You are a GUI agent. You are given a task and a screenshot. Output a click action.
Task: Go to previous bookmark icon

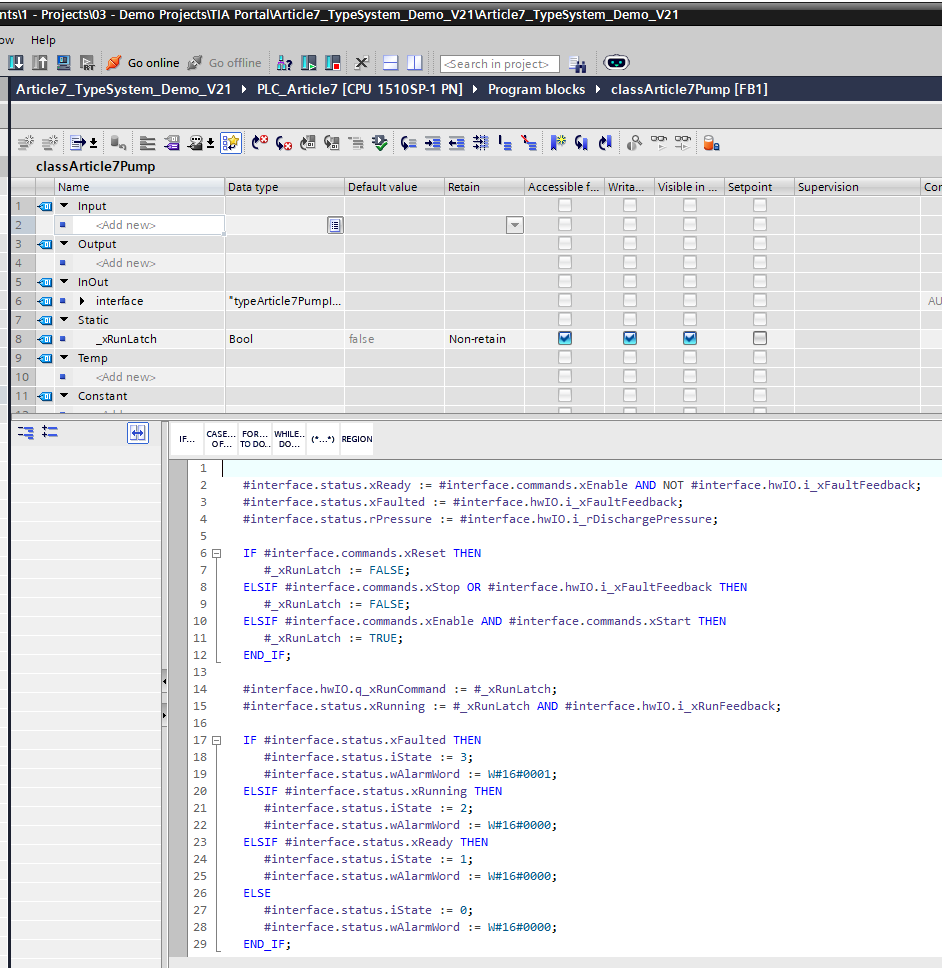pyautogui.click(x=606, y=143)
